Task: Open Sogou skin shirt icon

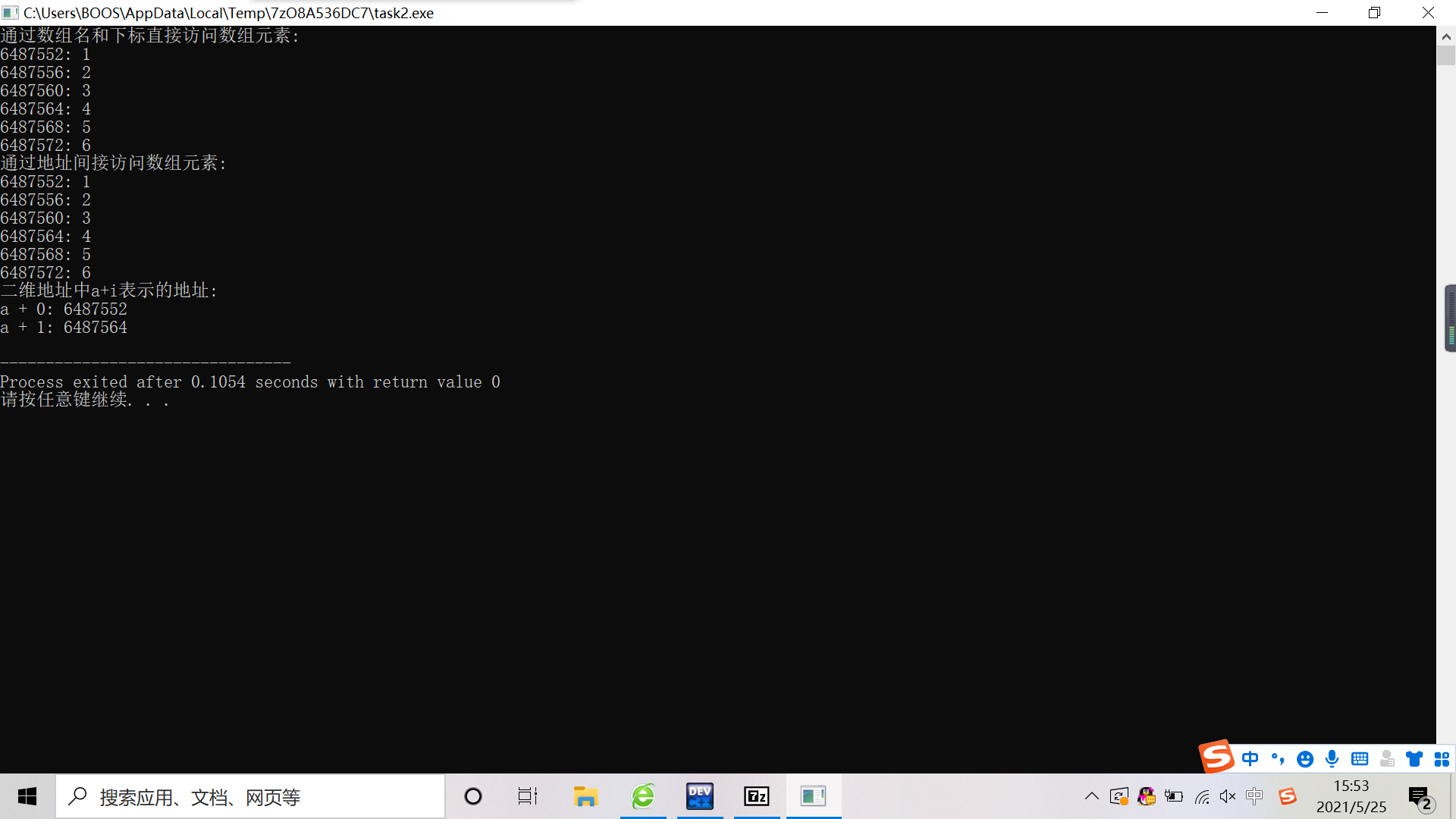Action: (1414, 758)
